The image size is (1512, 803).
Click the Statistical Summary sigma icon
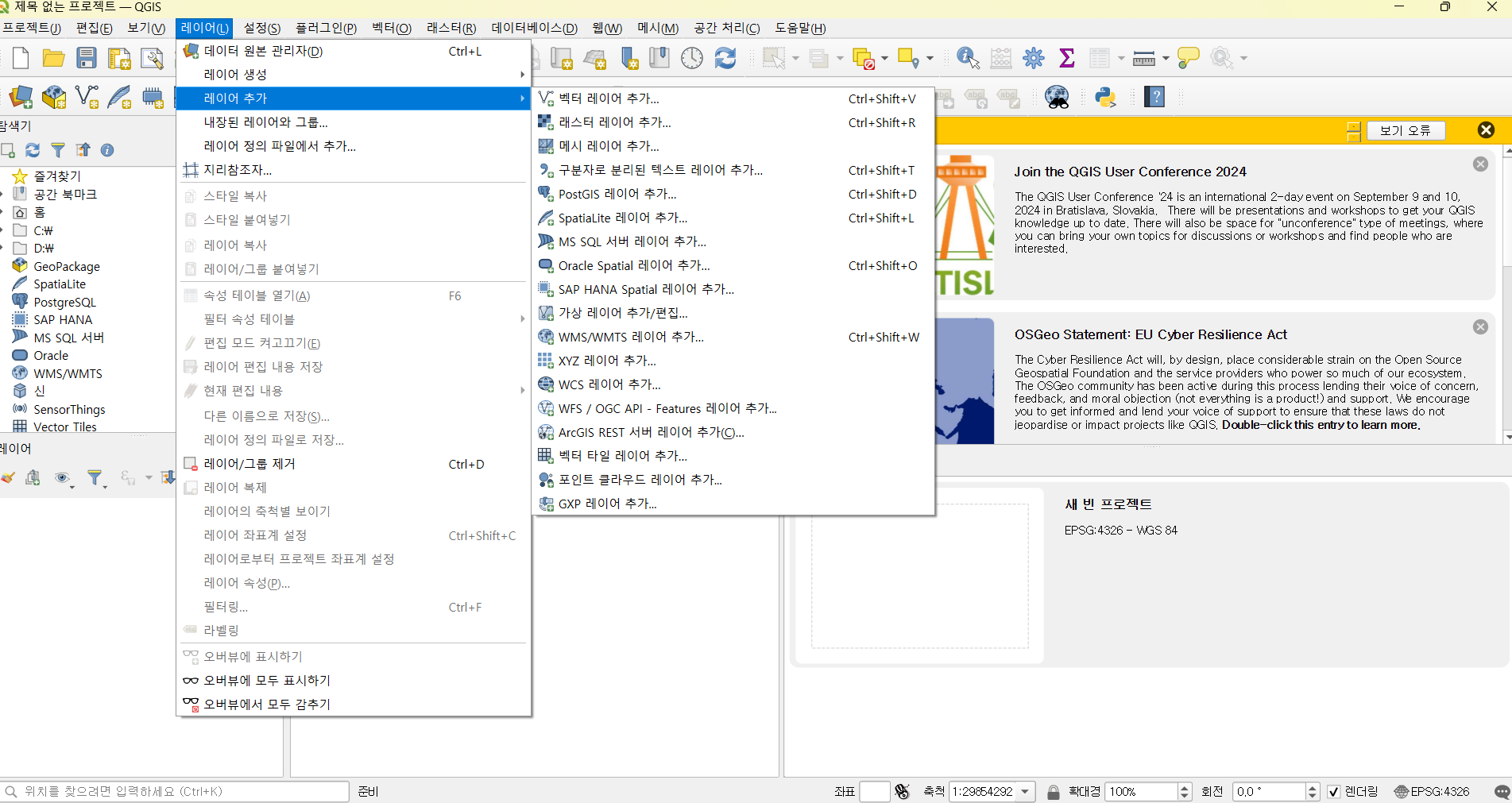pyautogui.click(x=1067, y=58)
